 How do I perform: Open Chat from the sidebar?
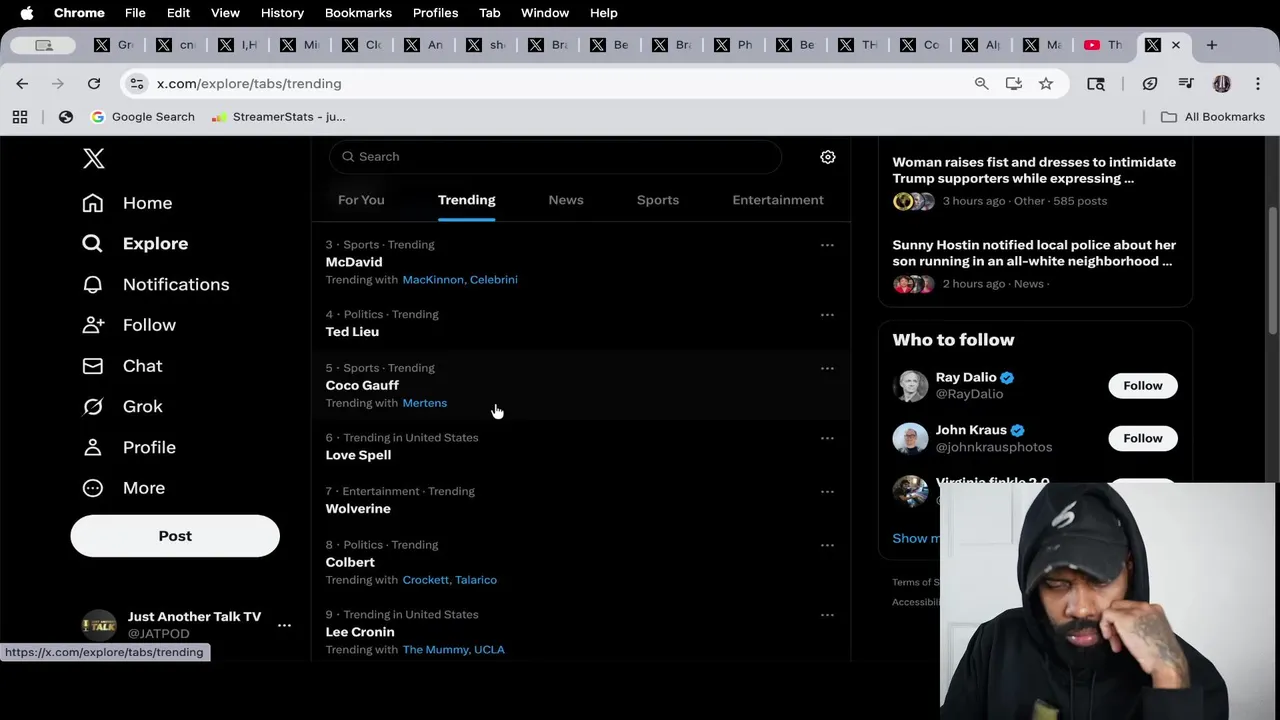tap(122, 366)
